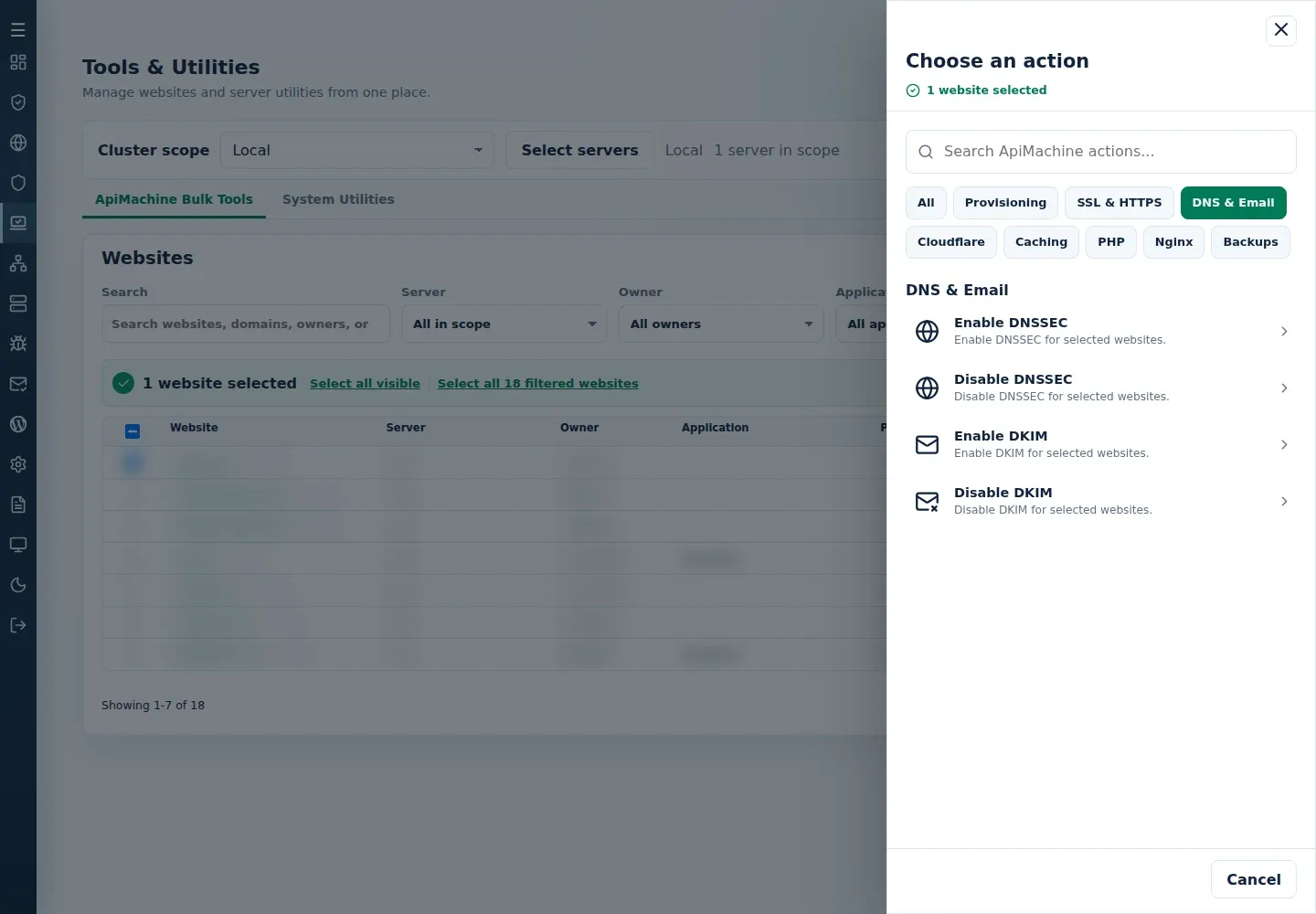
Task: Expand the Disable DKIM action chevron
Action: [1284, 501]
